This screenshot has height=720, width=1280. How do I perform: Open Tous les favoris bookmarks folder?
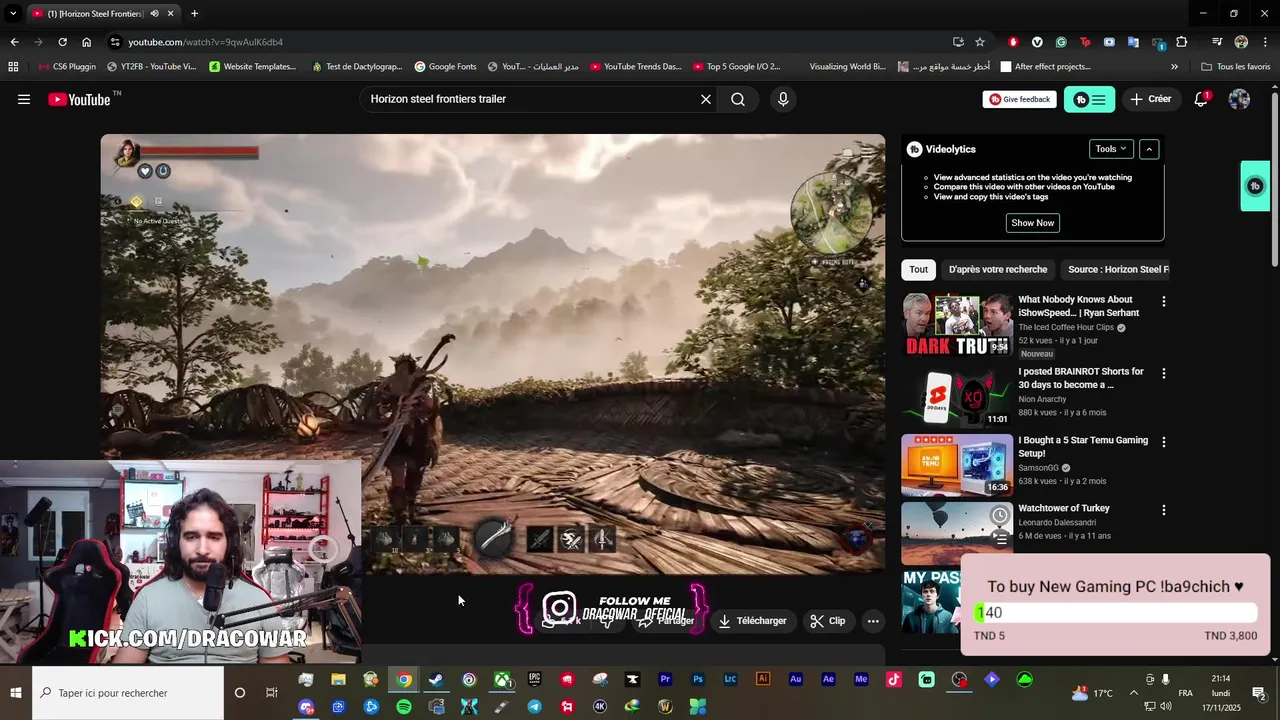click(x=1236, y=67)
